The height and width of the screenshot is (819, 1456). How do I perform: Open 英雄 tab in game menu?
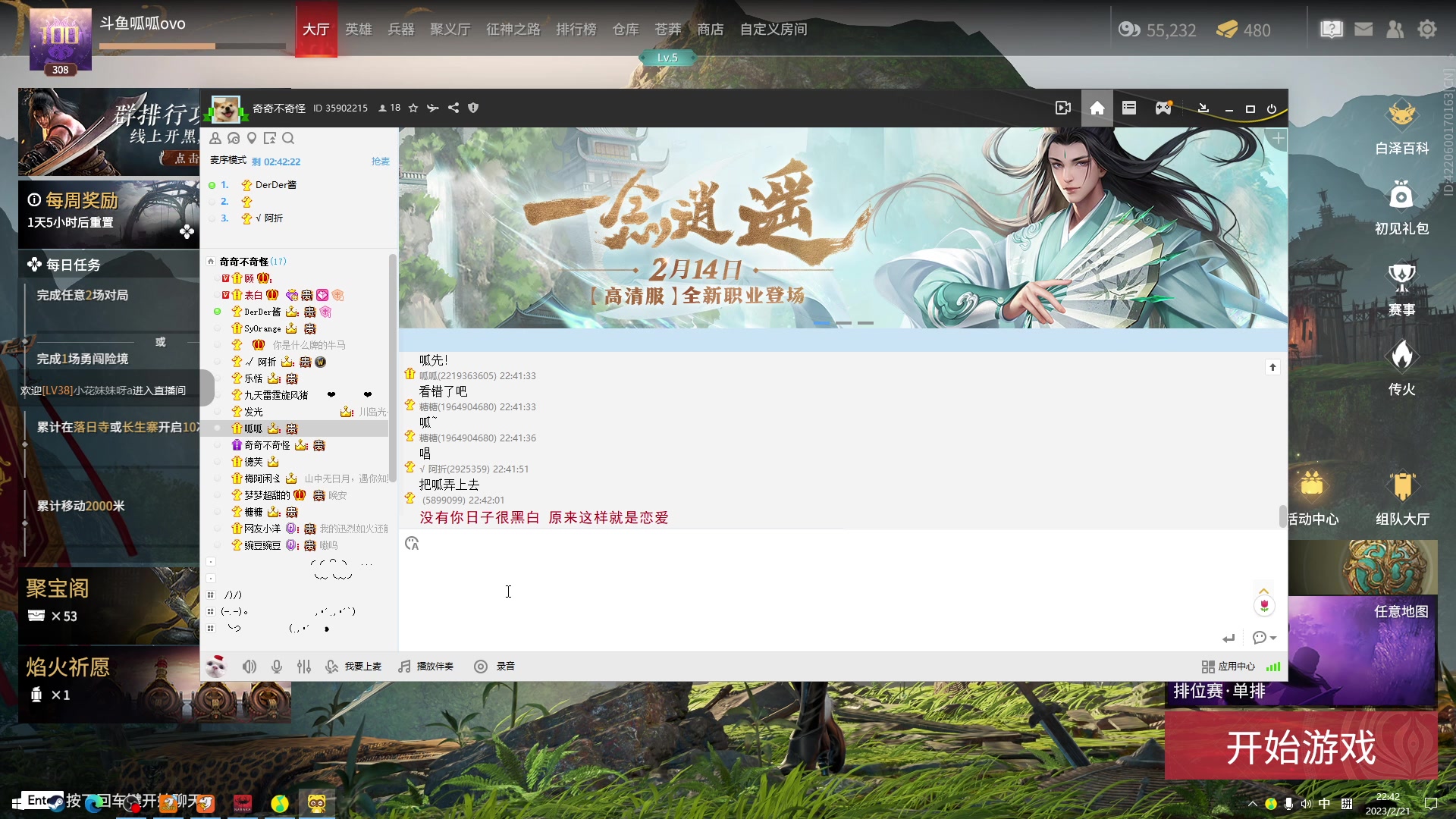pyautogui.click(x=359, y=30)
